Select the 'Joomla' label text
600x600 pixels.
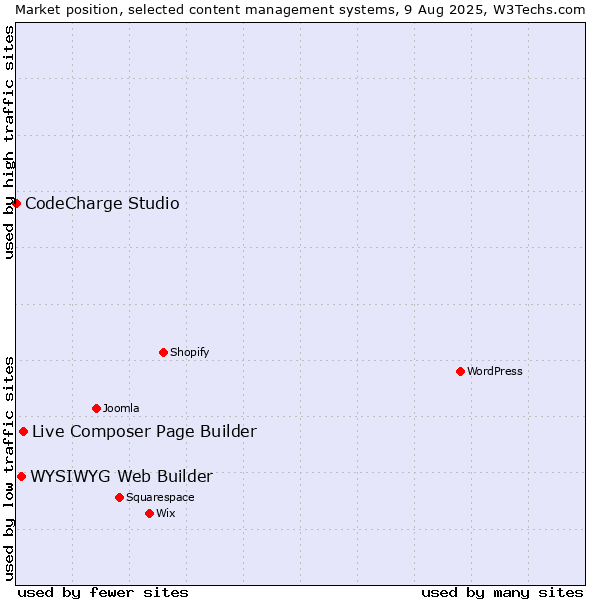(x=121, y=409)
